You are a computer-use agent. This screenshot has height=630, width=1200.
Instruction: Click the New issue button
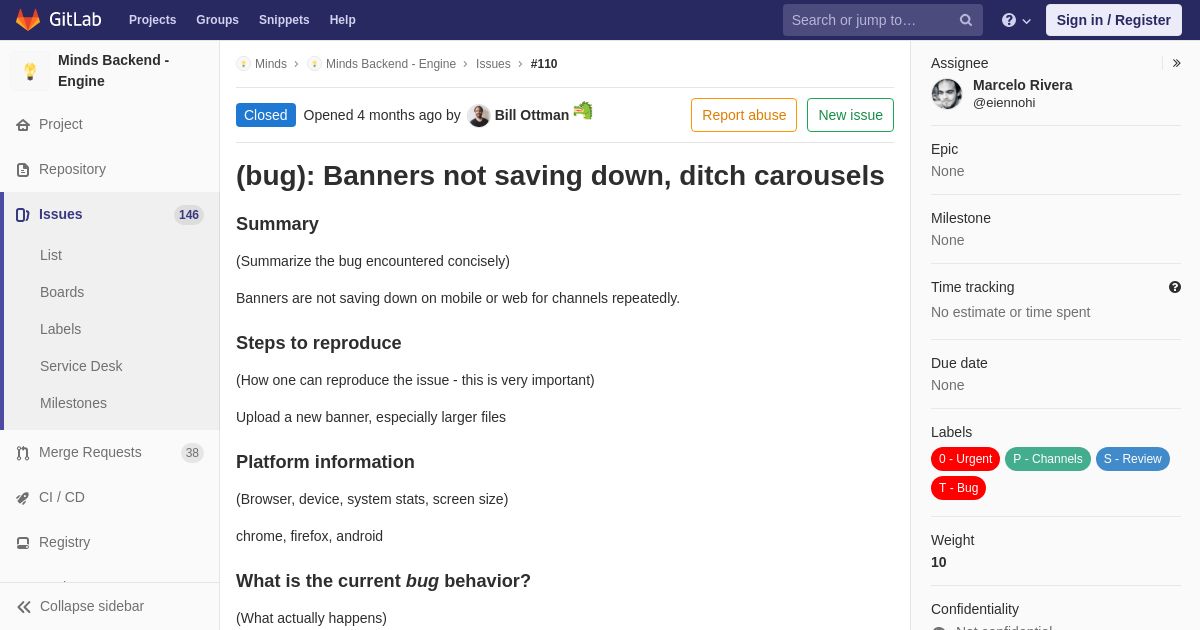click(850, 115)
